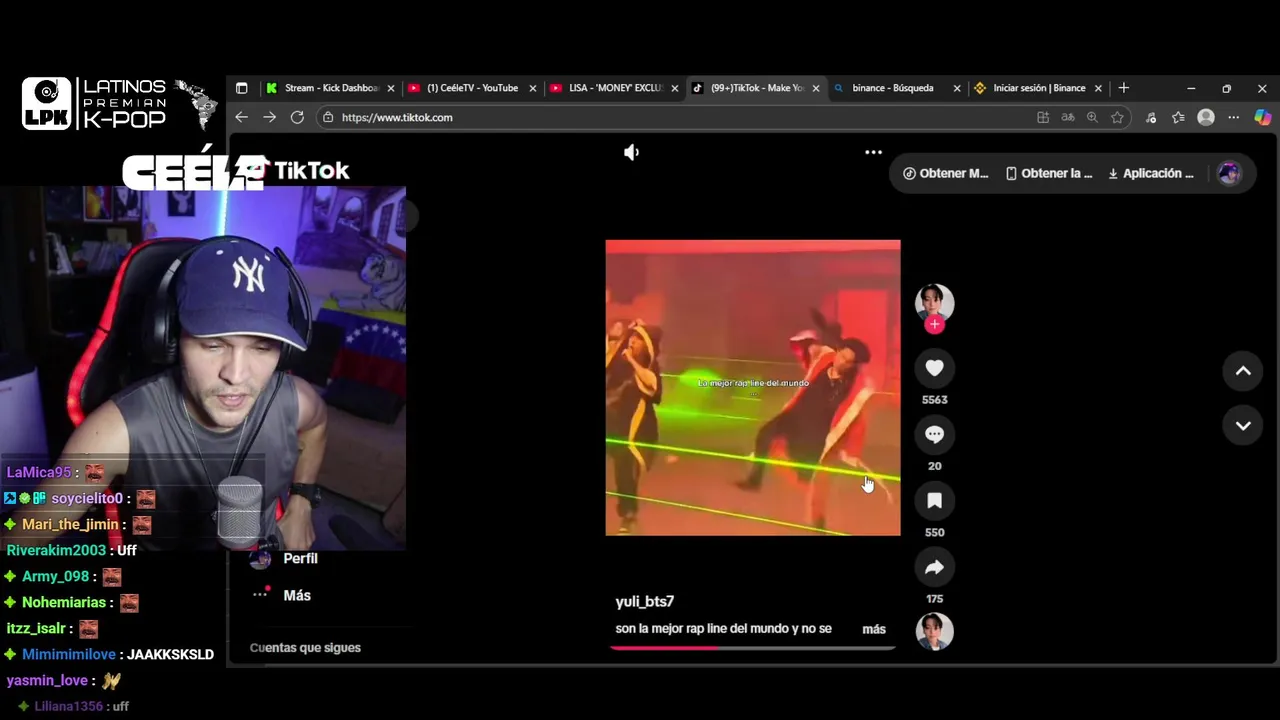Screen dimensions: 1280x720
Task: Open the tab actions menu icon
Action: click(x=241, y=88)
